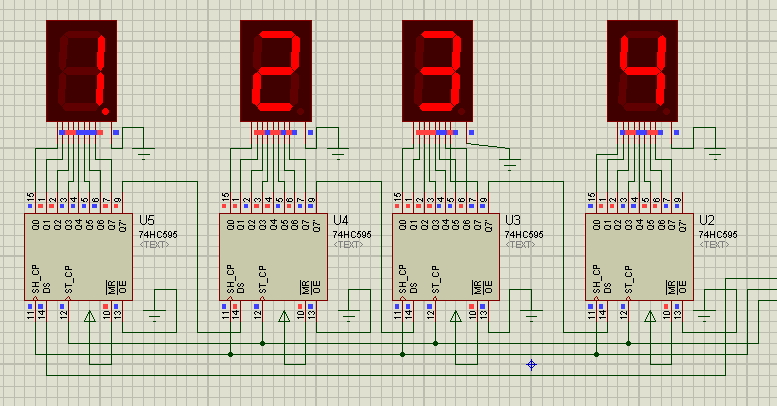Click the ST_CP pin label on U4
Viewport: 777px width, 406px height.
(x=263, y=279)
